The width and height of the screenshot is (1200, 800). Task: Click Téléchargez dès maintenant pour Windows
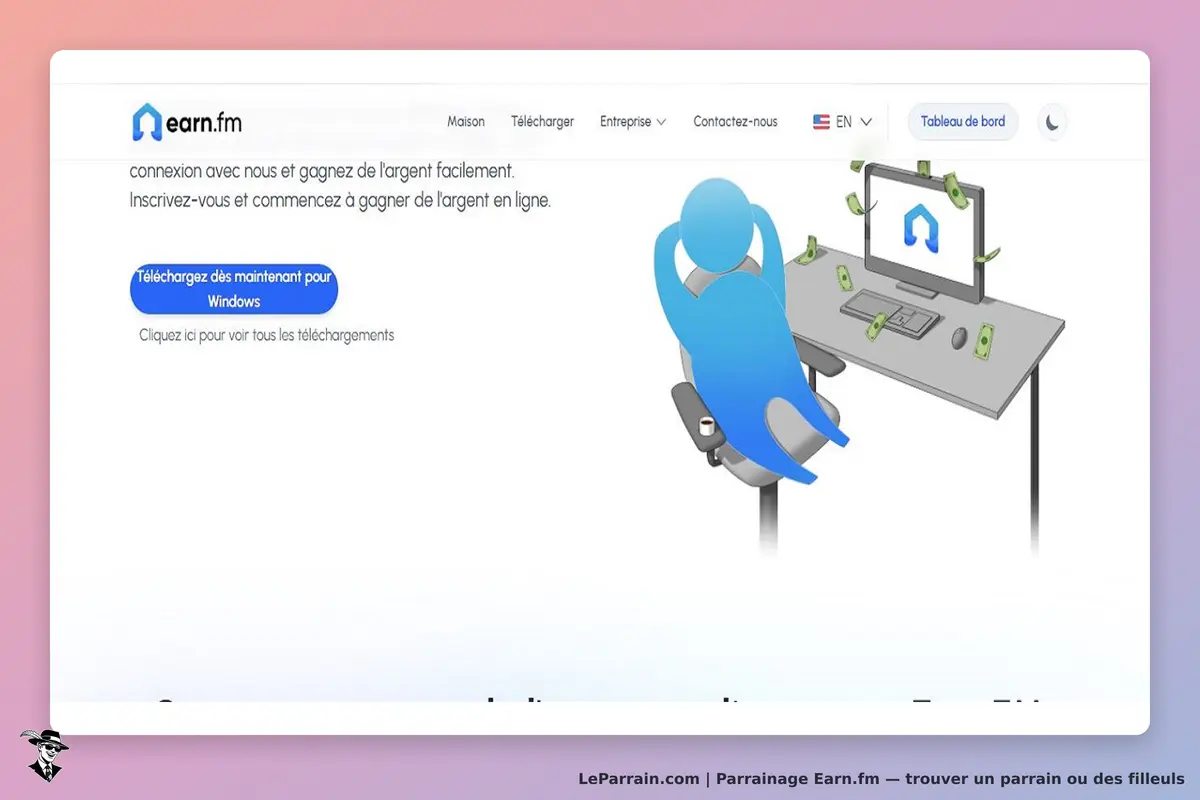point(234,289)
